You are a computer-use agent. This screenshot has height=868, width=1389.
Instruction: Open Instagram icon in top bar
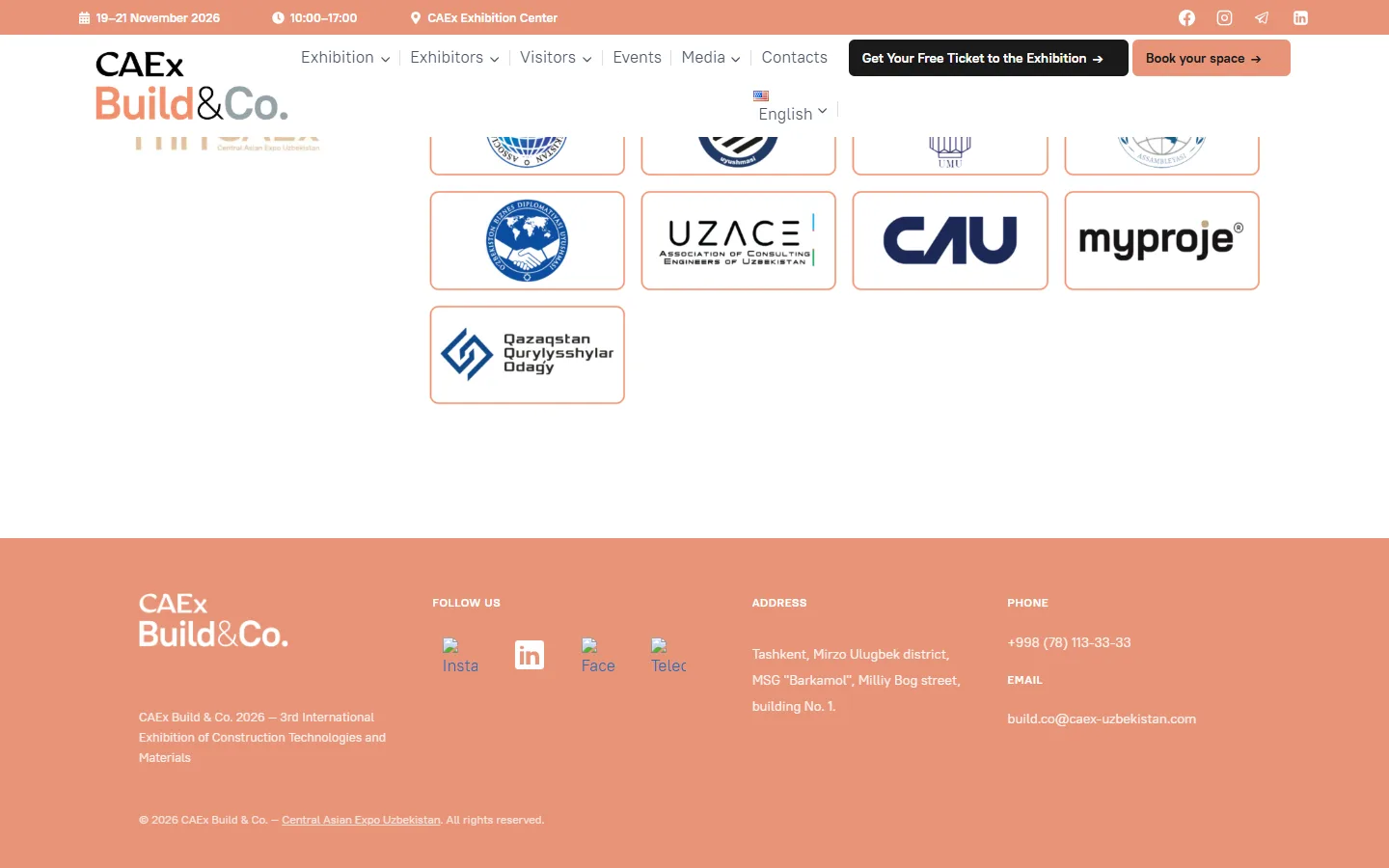point(1224,17)
